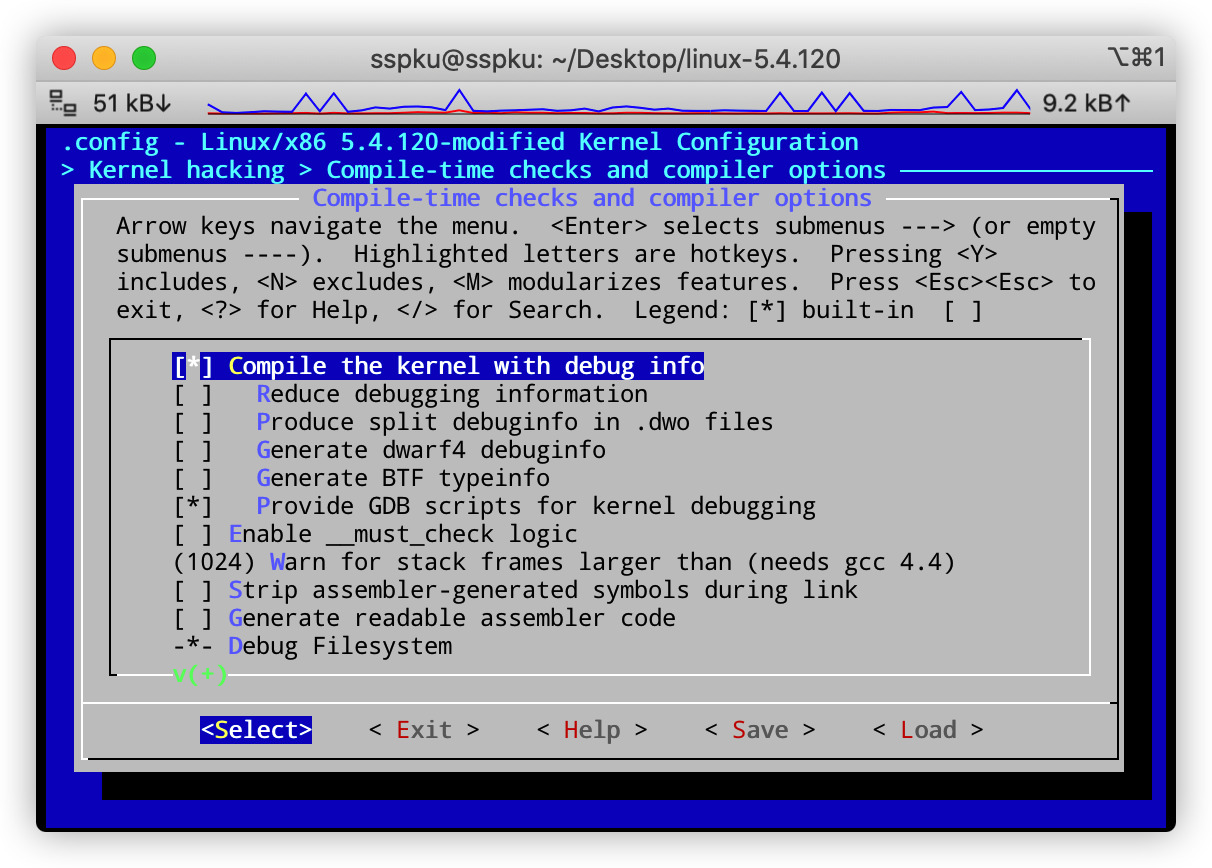Enable Generate readable assembler code option

pos(193,618)
